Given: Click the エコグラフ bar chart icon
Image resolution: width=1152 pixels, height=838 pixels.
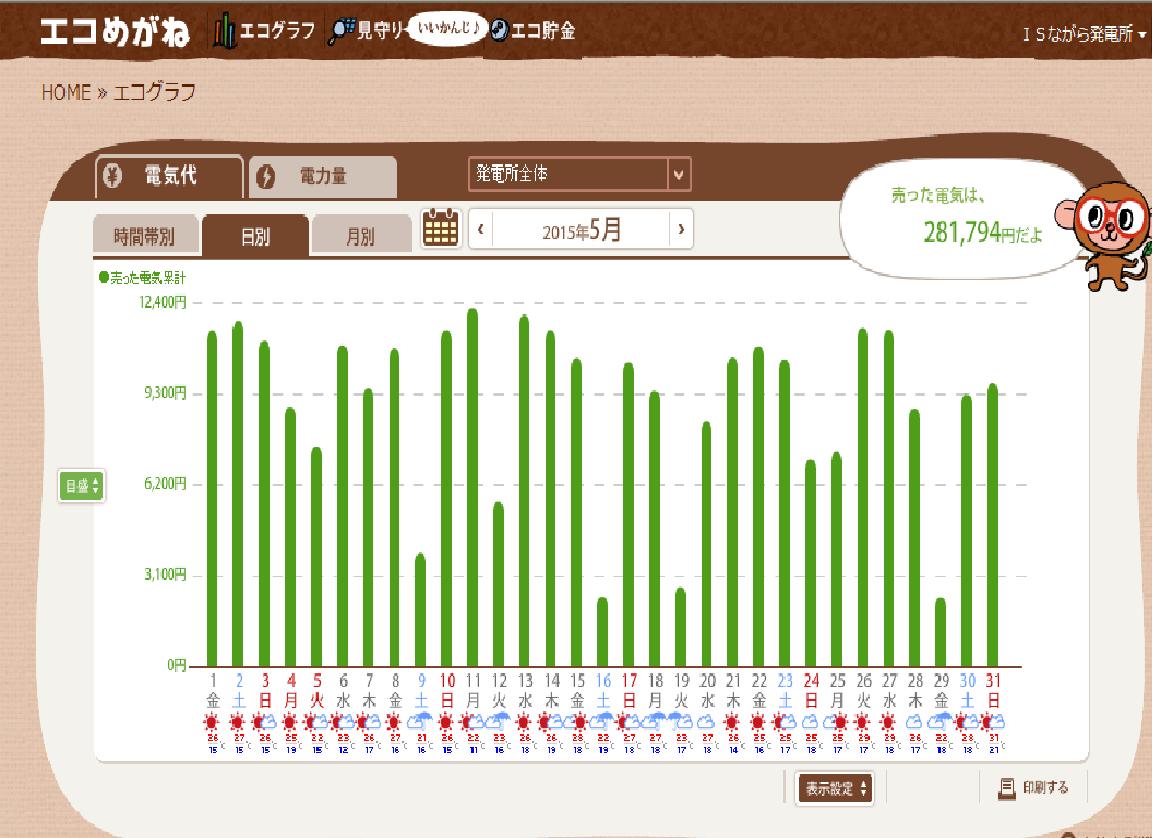Looking at the screenshot, I should click(226, 32).
